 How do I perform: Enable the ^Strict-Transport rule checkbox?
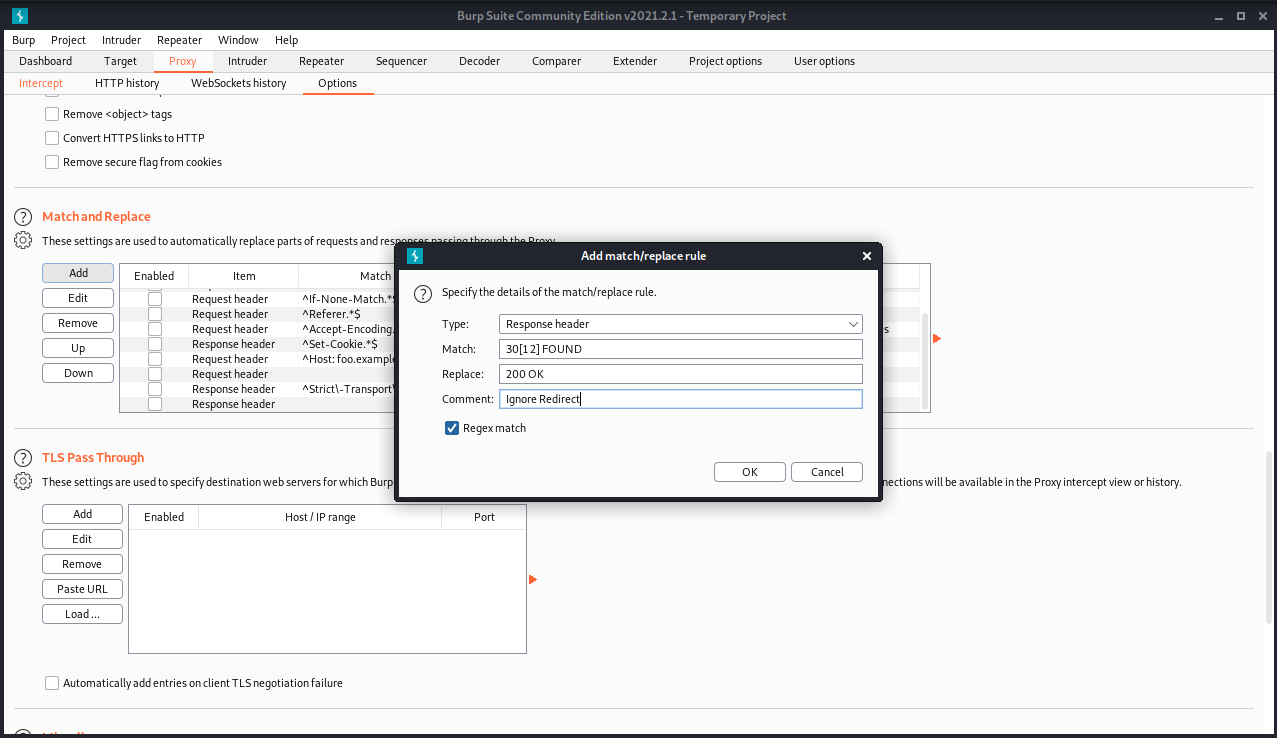[x=155, y=389]
